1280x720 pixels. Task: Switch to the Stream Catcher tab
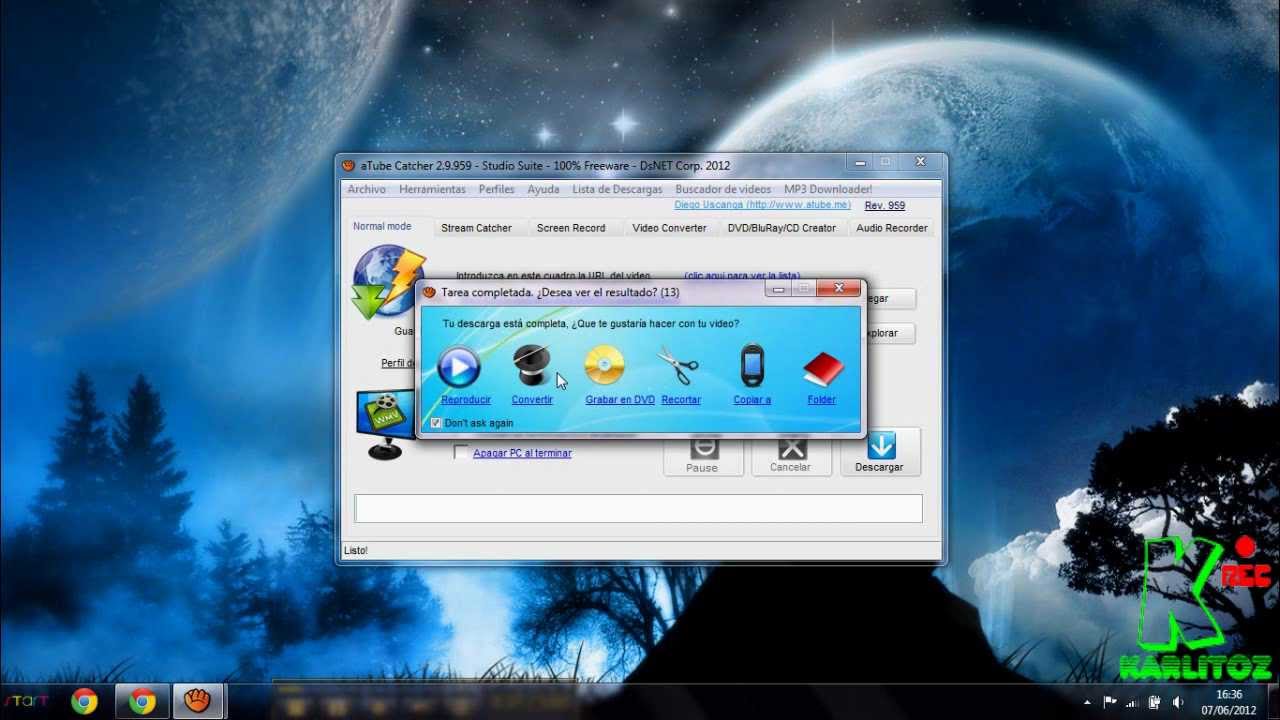(x=476, y=228)
